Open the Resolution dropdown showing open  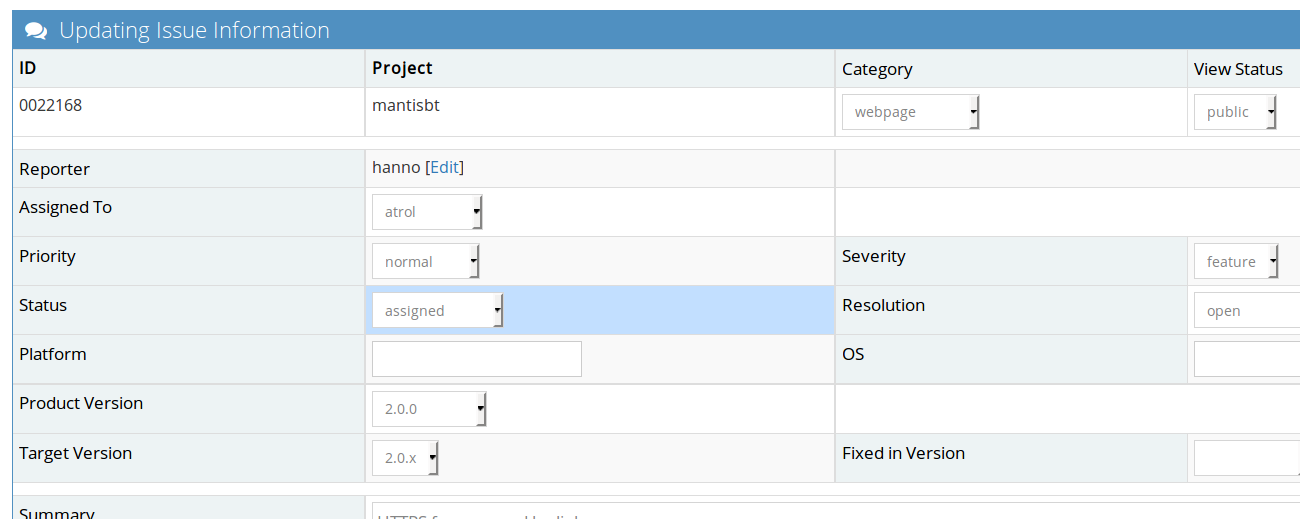tap(1246, 310)
